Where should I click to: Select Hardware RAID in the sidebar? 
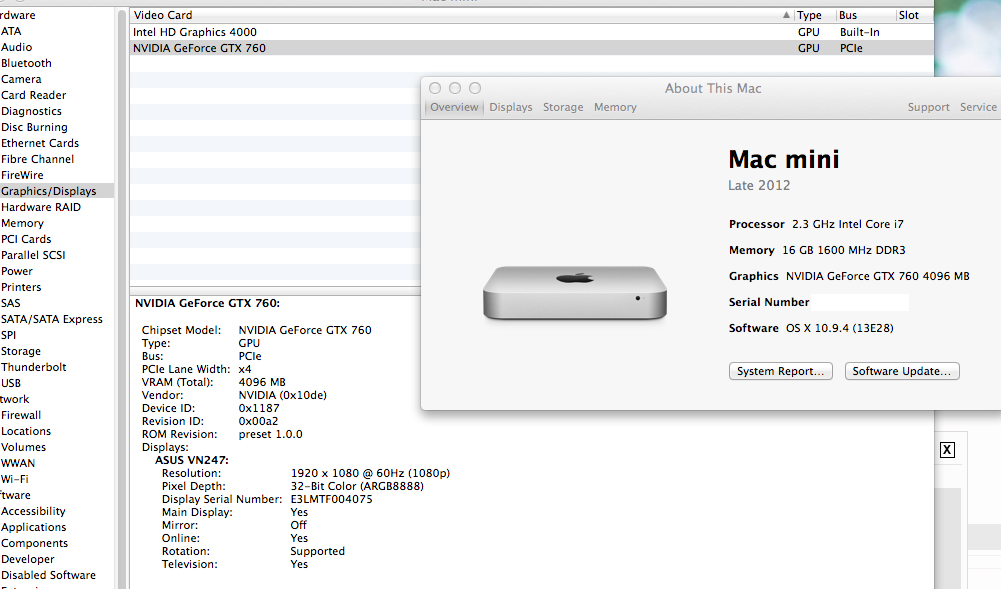coord(41,207)
